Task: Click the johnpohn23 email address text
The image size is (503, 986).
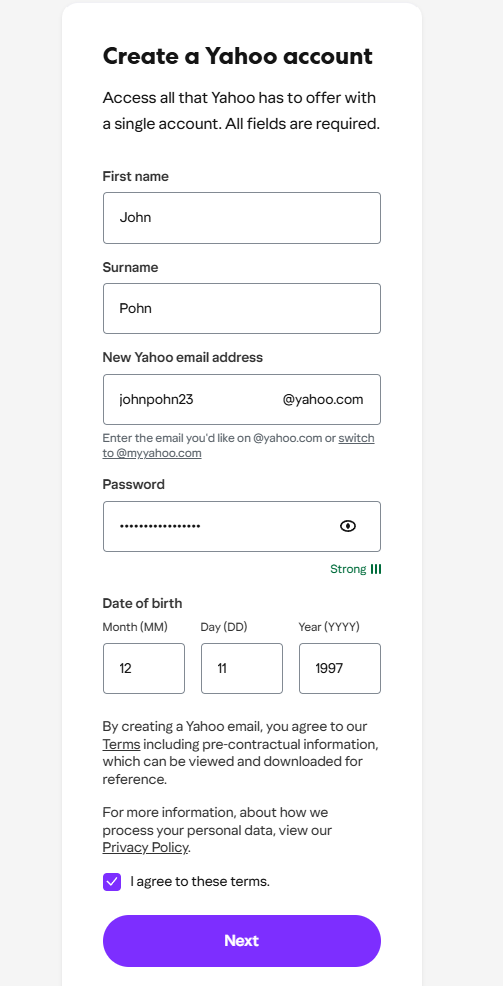Action: [x=157, y=399]
